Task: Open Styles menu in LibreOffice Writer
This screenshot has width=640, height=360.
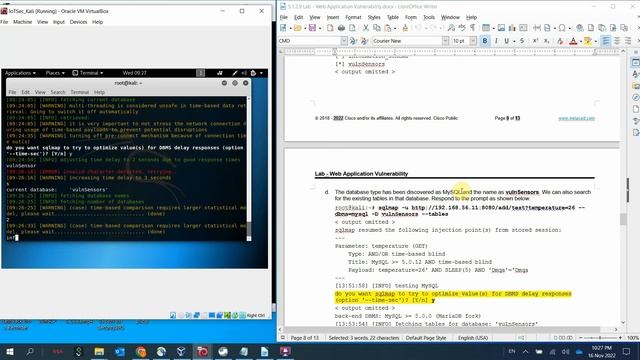Action: (x=374, y=17)
